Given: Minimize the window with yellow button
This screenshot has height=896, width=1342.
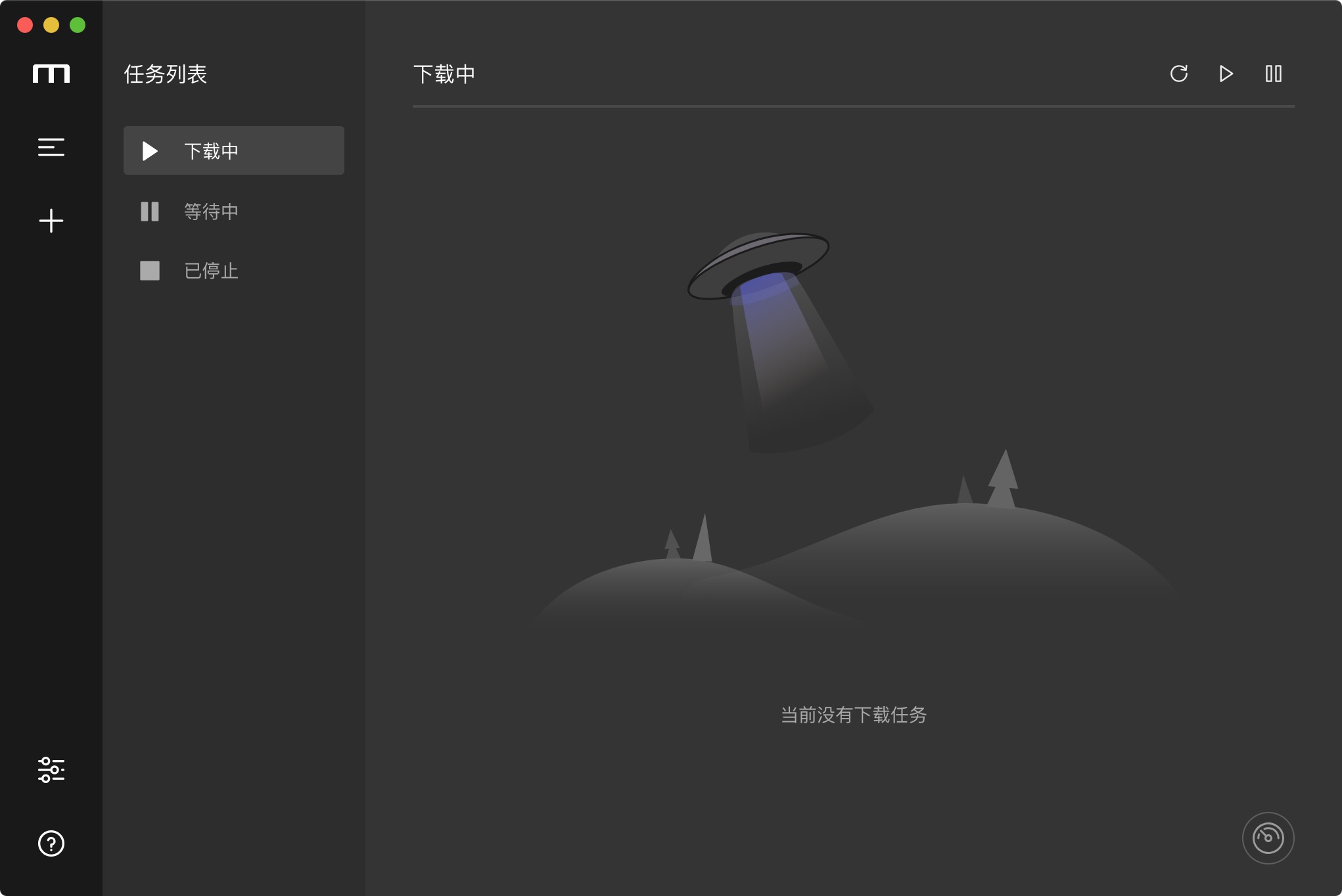Looking at the screenshot, I should (x=51, y=25).
